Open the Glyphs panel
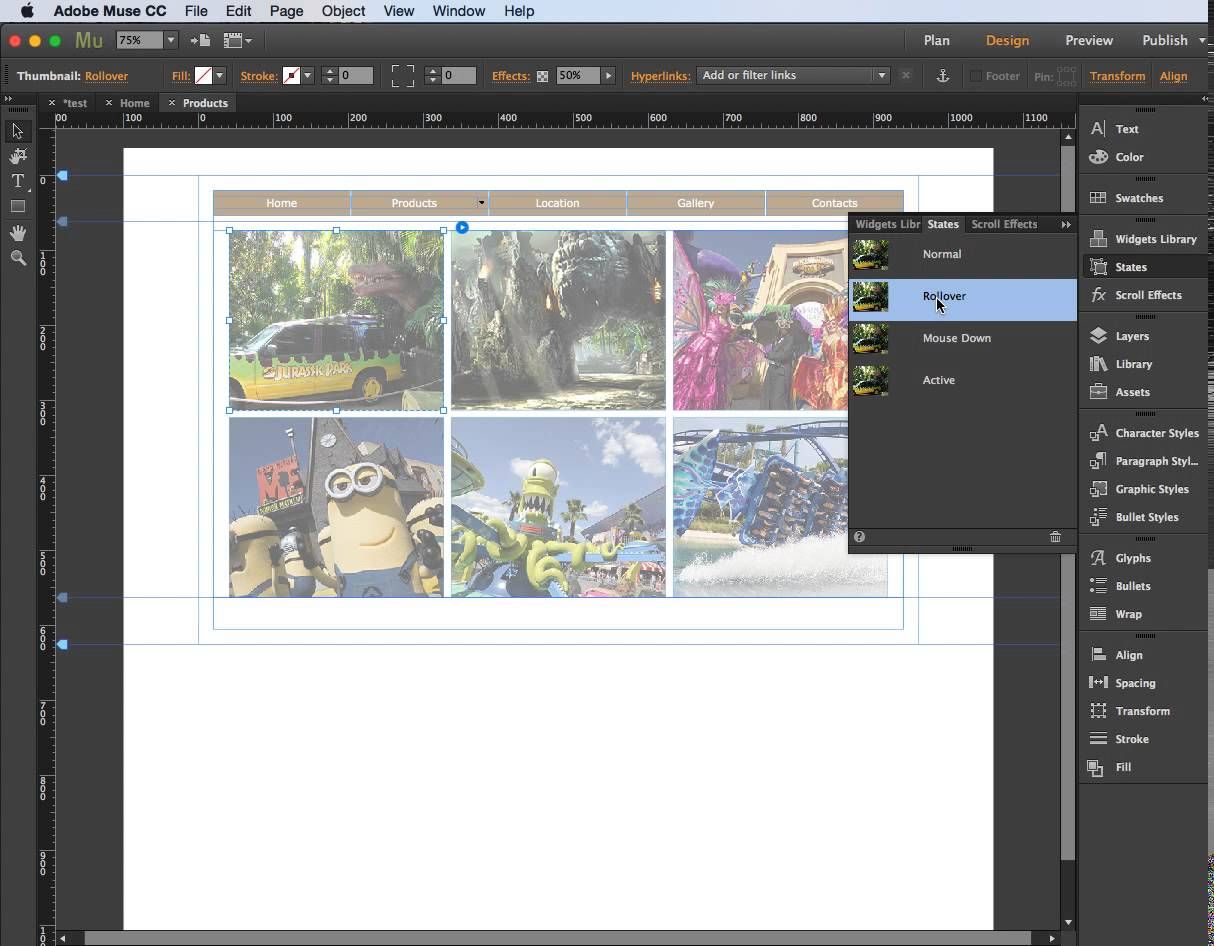Screen dimensions: 1214x946 (1133, 558)
